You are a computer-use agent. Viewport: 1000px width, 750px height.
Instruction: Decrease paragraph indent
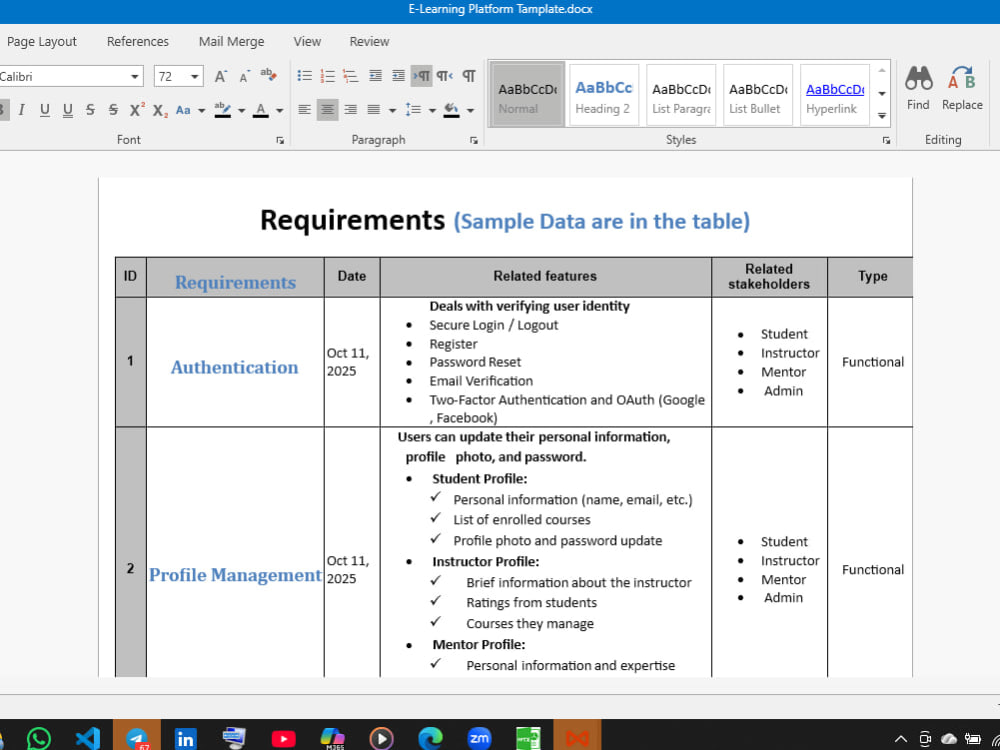tap(376, 77)
